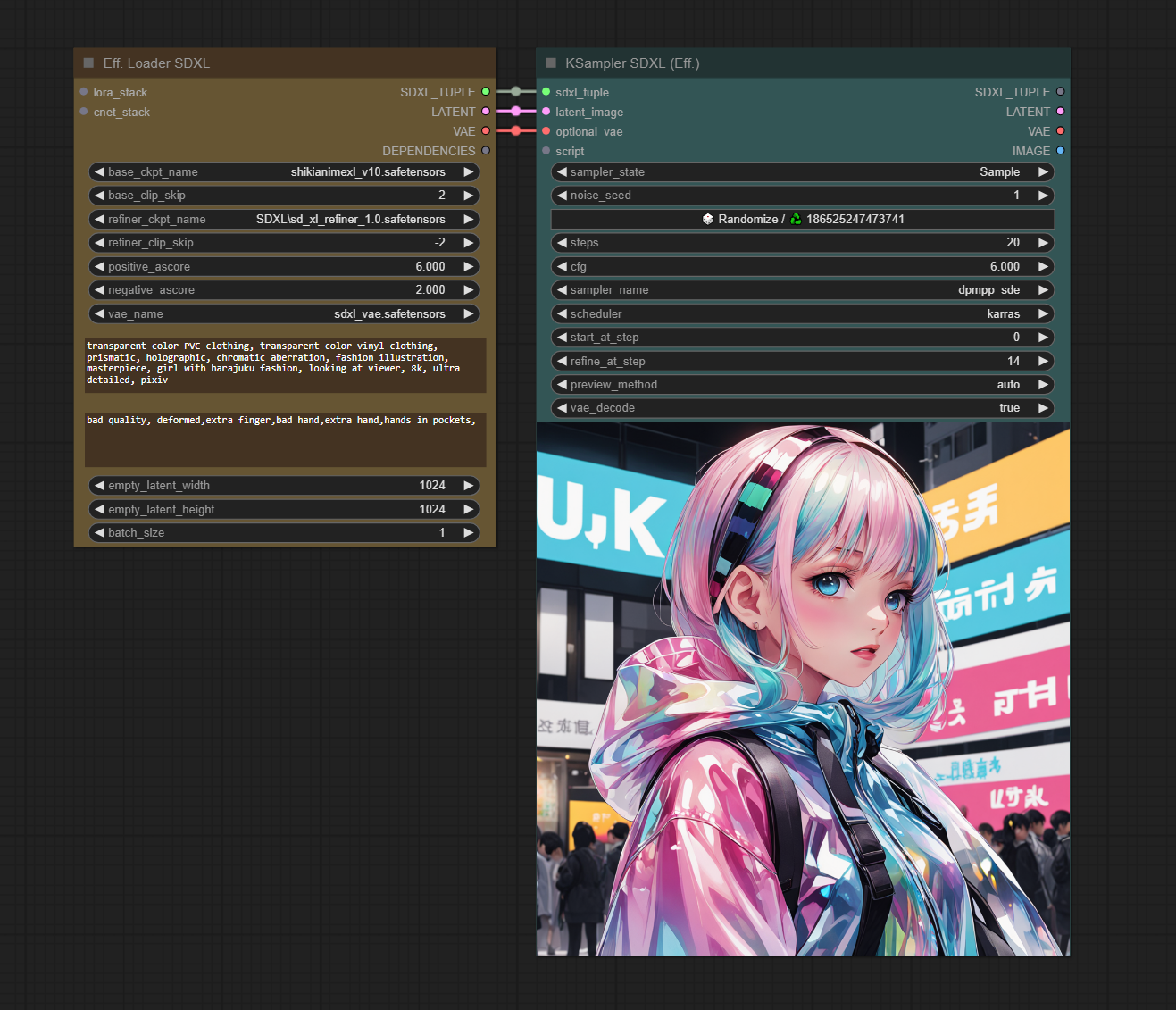Click the negative prompt text box
The height and width of the screenshot is (1010, 1176).
[x=285, y=439]
